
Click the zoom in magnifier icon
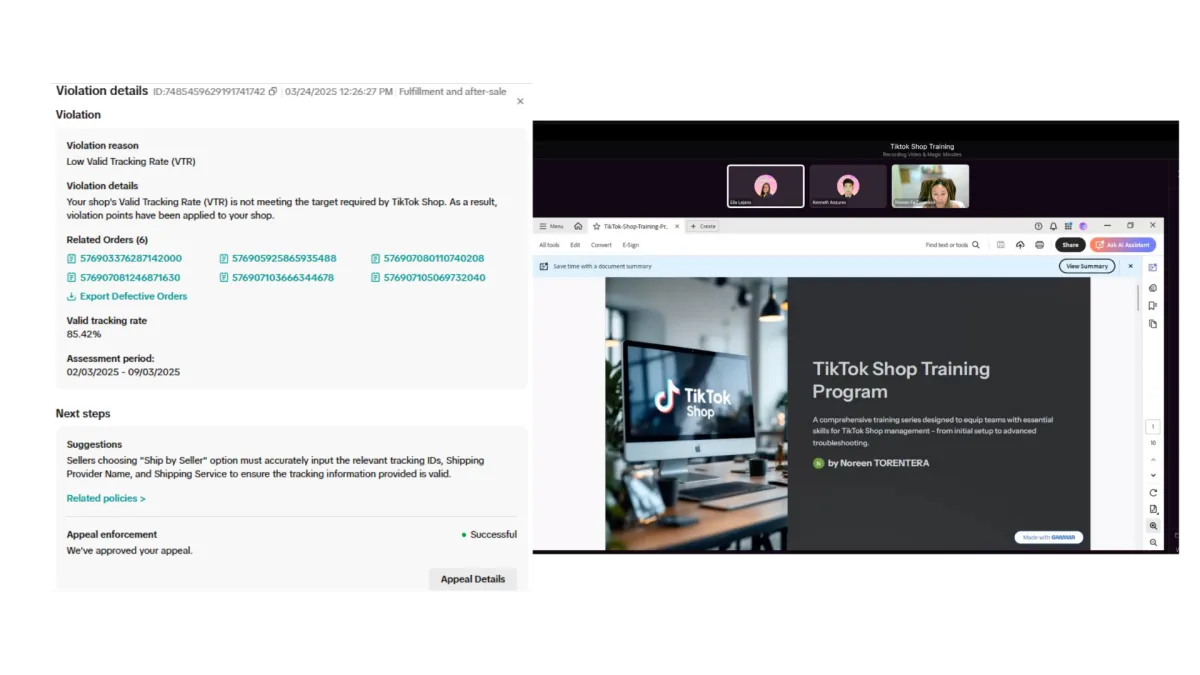tap(1153, 526)
